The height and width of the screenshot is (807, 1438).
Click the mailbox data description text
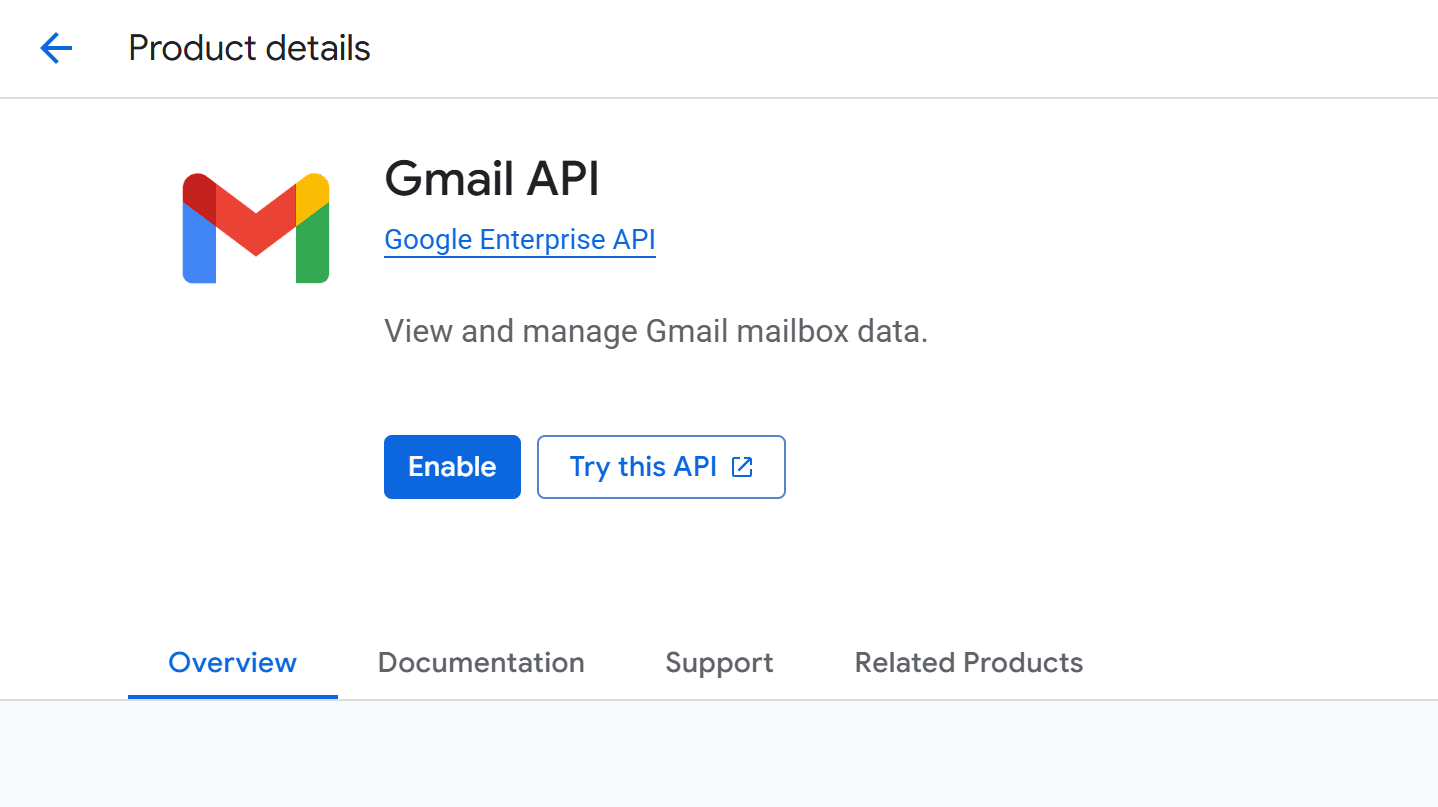coord(656,331)
